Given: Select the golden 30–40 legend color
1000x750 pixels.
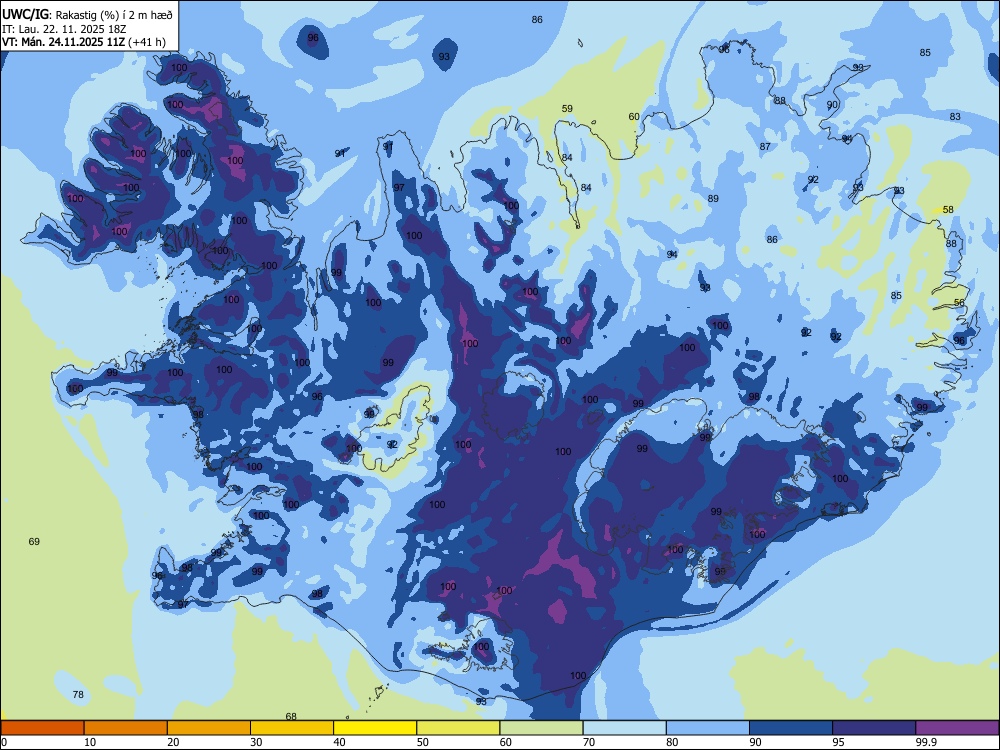Looking at the screenshot, I should [292, 728].
